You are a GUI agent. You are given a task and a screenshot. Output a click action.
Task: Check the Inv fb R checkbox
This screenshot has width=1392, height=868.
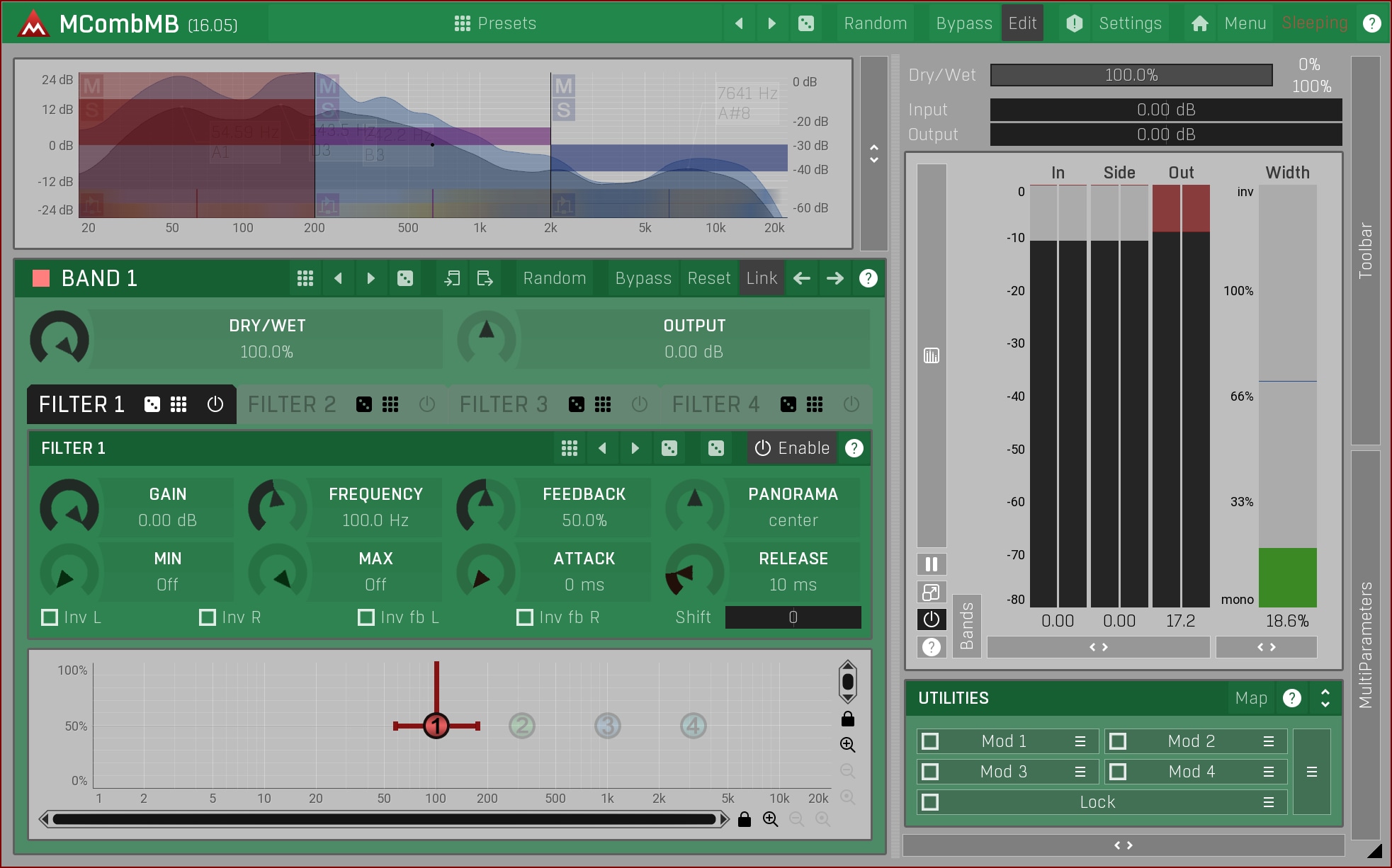525,617
